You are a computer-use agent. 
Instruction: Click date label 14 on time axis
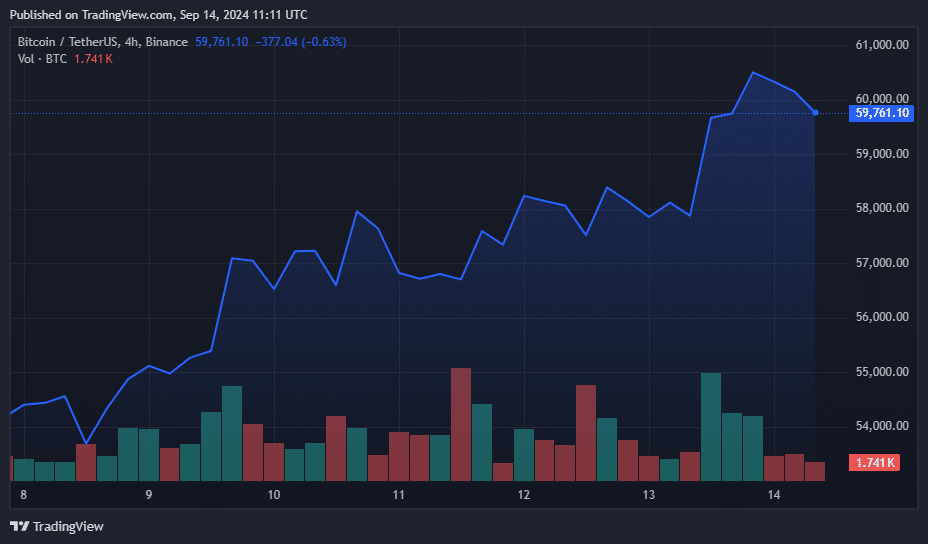tap(774, 495)
